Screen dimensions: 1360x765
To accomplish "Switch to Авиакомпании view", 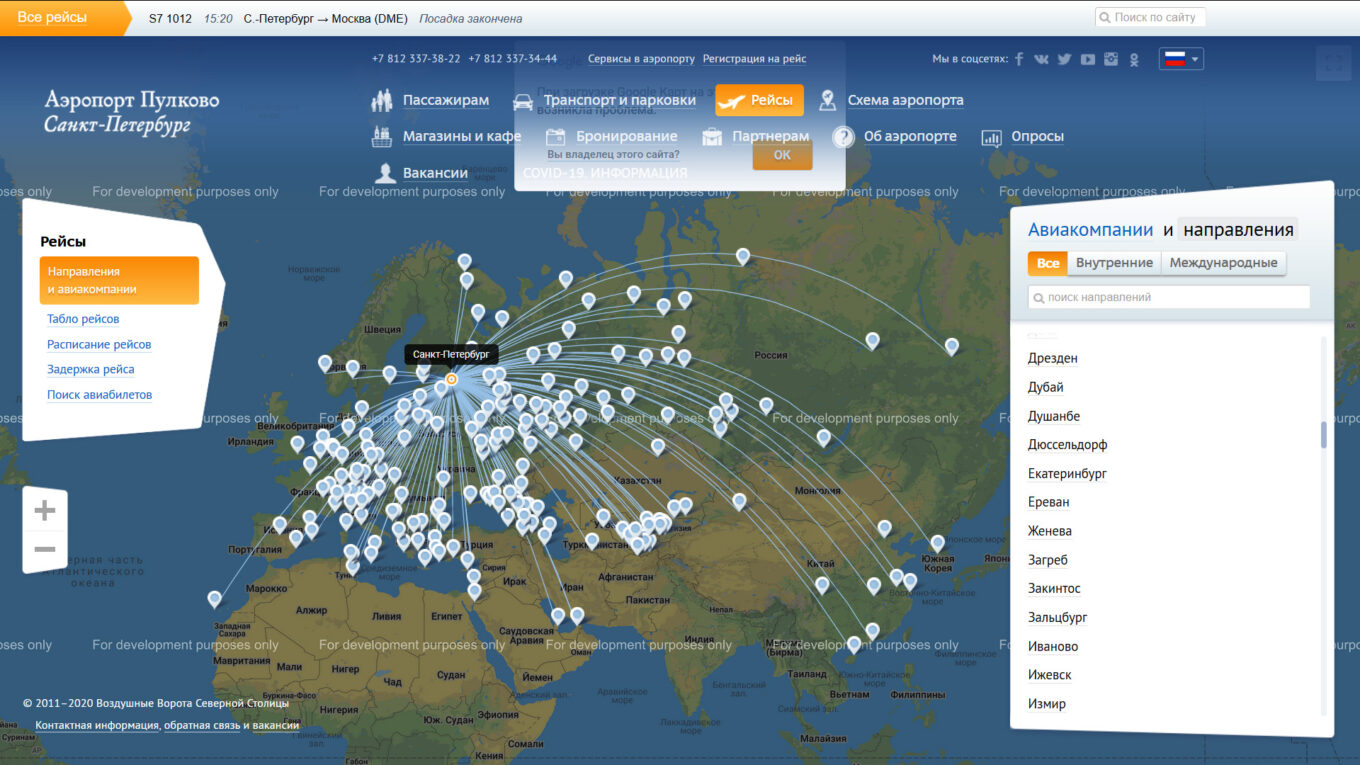I will point(1091,230).
